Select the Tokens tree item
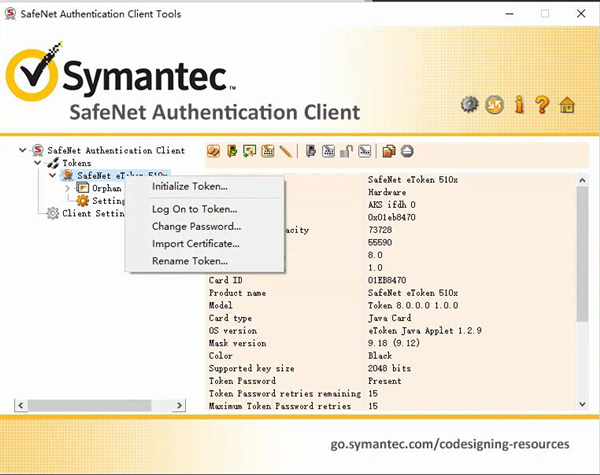 (77, 163)
